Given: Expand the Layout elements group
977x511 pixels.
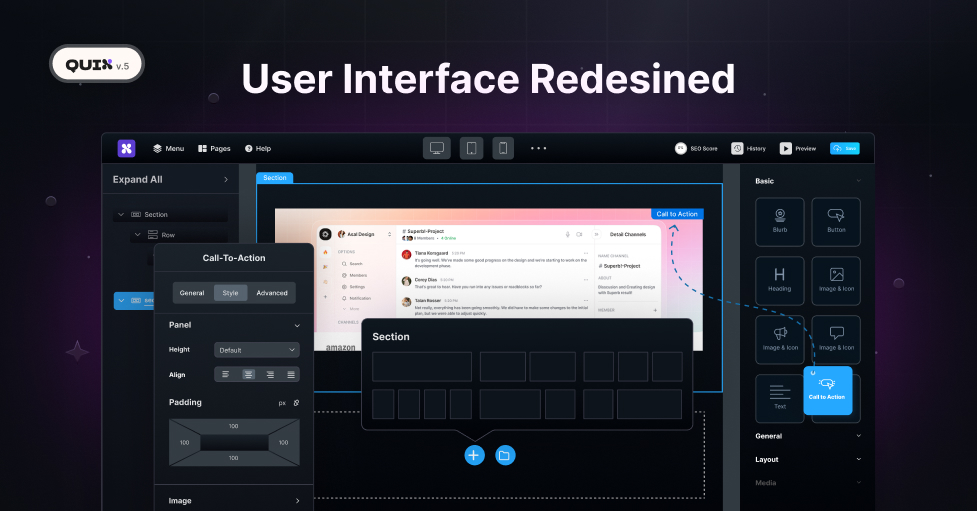Looking at the screenshot, I should [x=859, y=459].
